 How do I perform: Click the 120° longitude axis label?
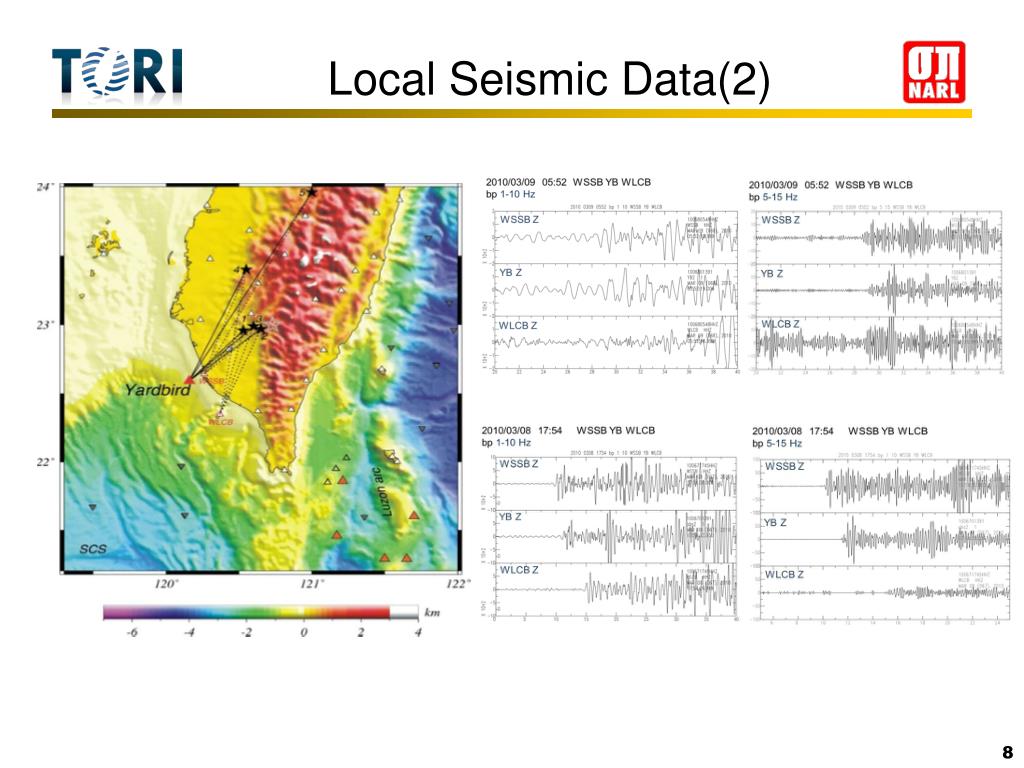167,584
